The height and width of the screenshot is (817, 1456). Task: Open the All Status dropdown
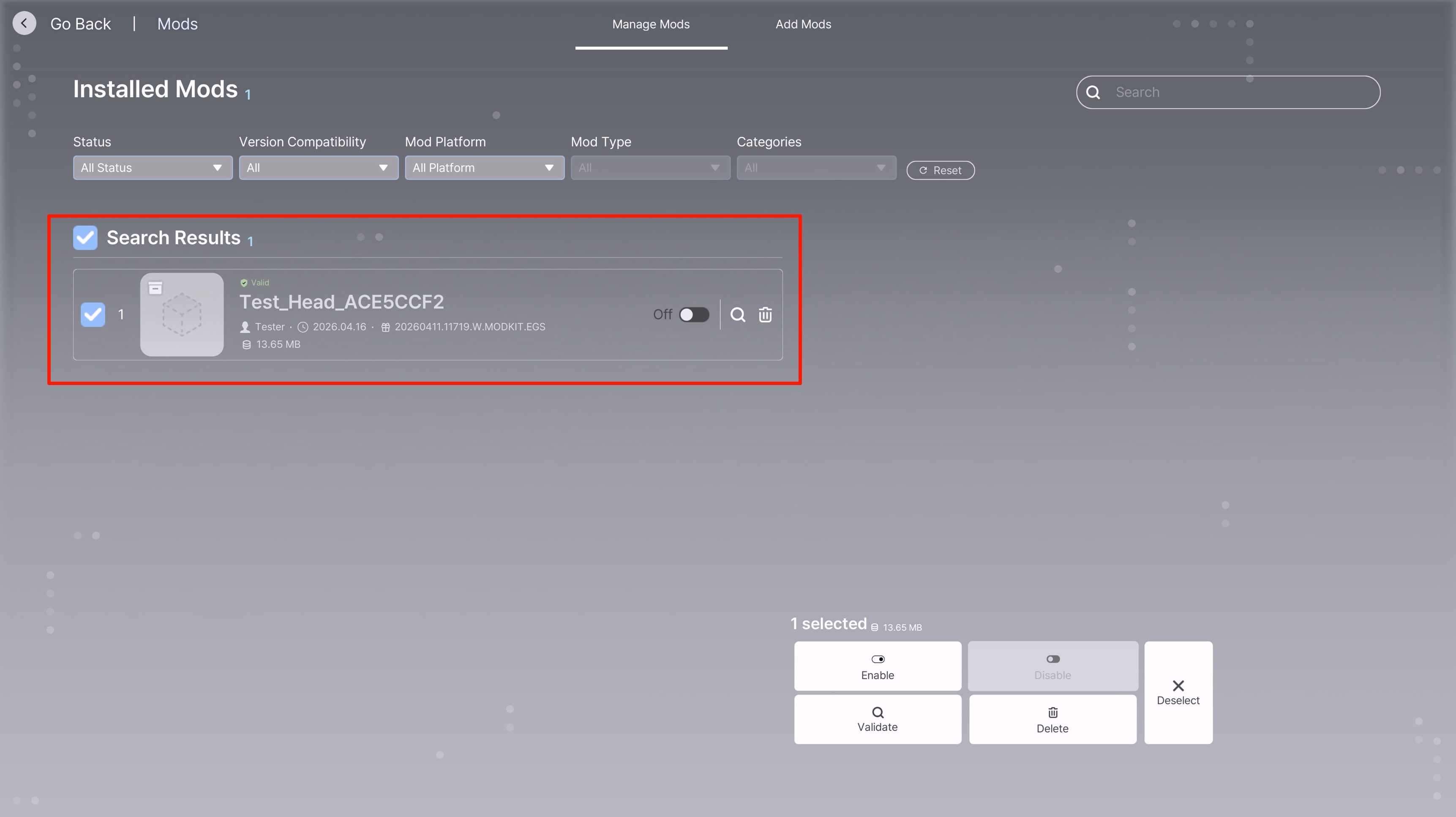(152, 168)
